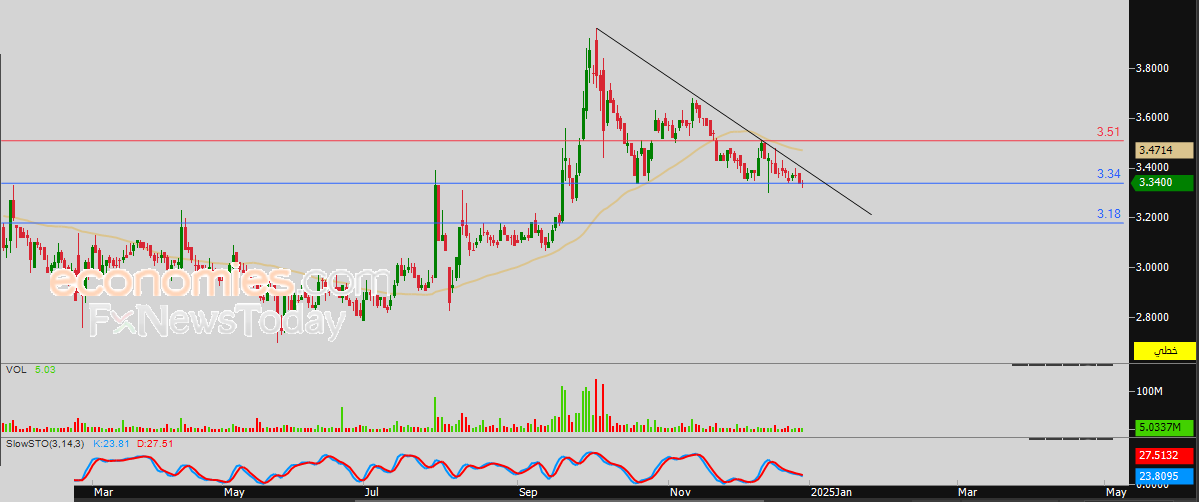Screen dimensions: 1199x502
Task: Open the SlowSTO(3,14,3) indicator label
Action: [x=46, y=443]
